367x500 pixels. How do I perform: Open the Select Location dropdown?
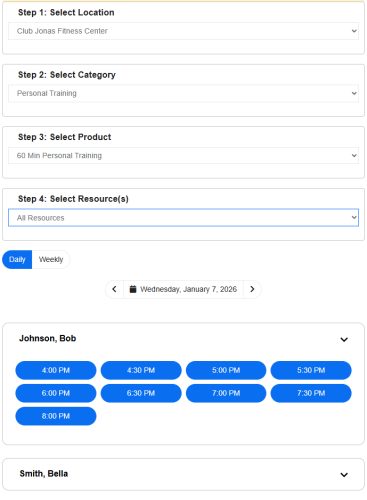[x=183, y=31]
